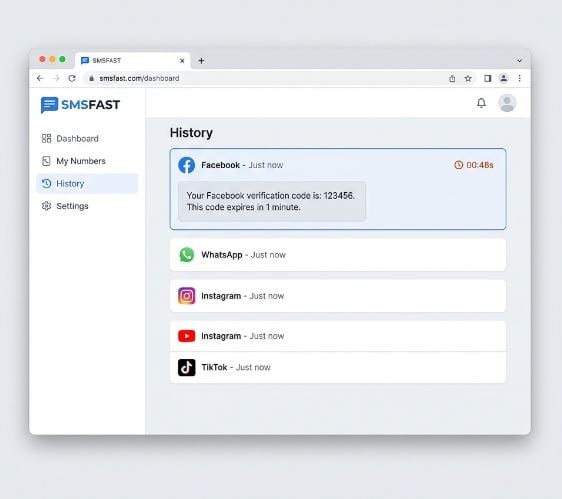Viewport: 562px width, 499px height.
Task: Click the Facebook logo icon
Action: pyautogui.click(x=186, y=165)
